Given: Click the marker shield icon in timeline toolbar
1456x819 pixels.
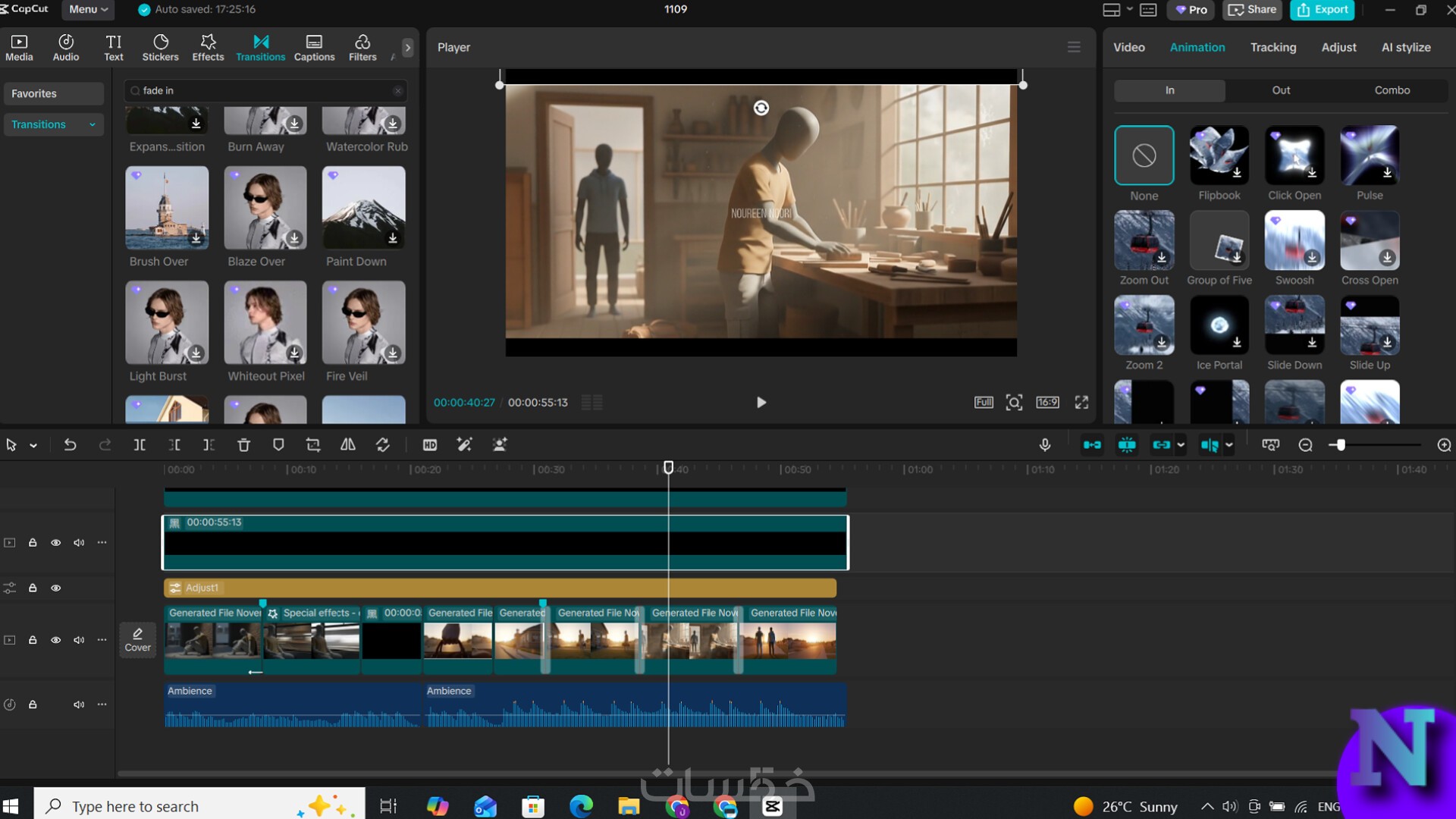Looking at the screenshot, I should point(278,445).
